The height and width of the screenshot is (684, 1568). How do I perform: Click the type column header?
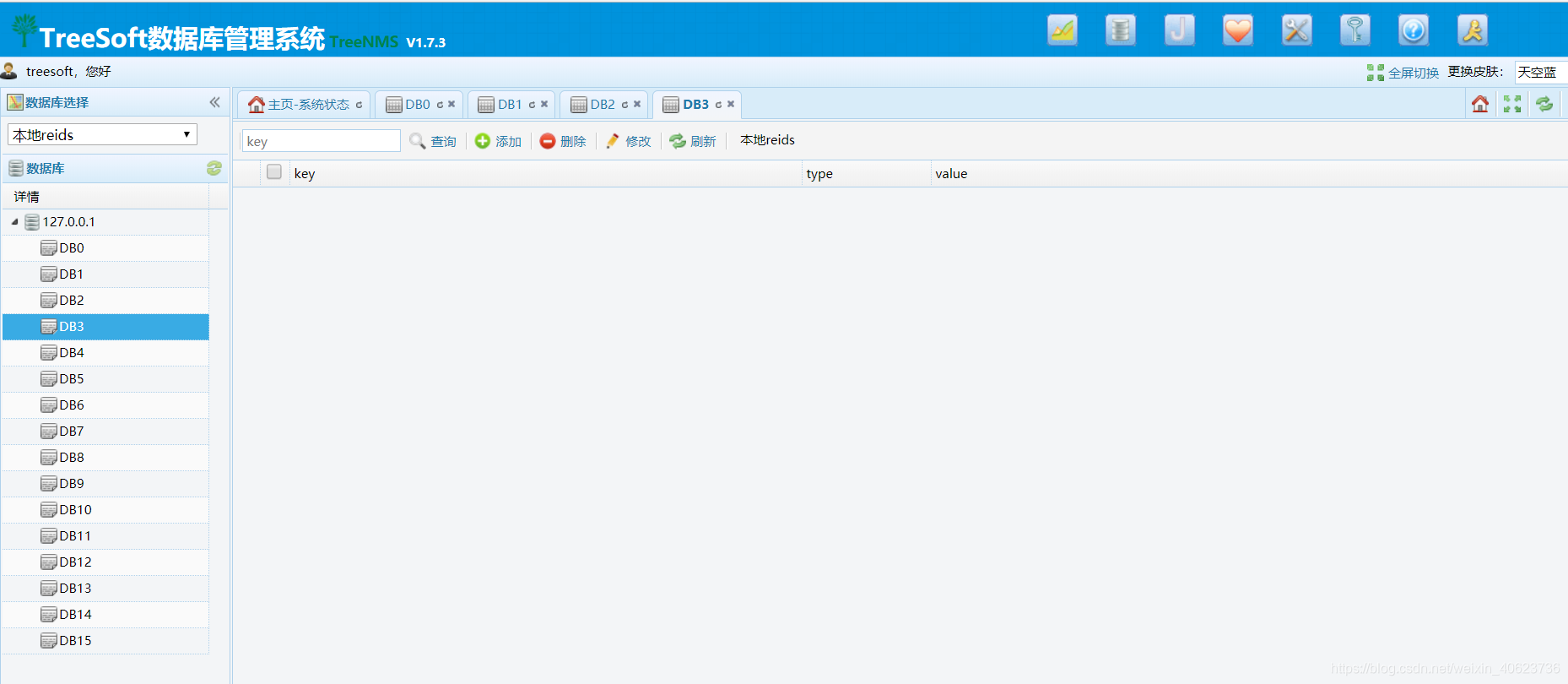tap(866, 174)
